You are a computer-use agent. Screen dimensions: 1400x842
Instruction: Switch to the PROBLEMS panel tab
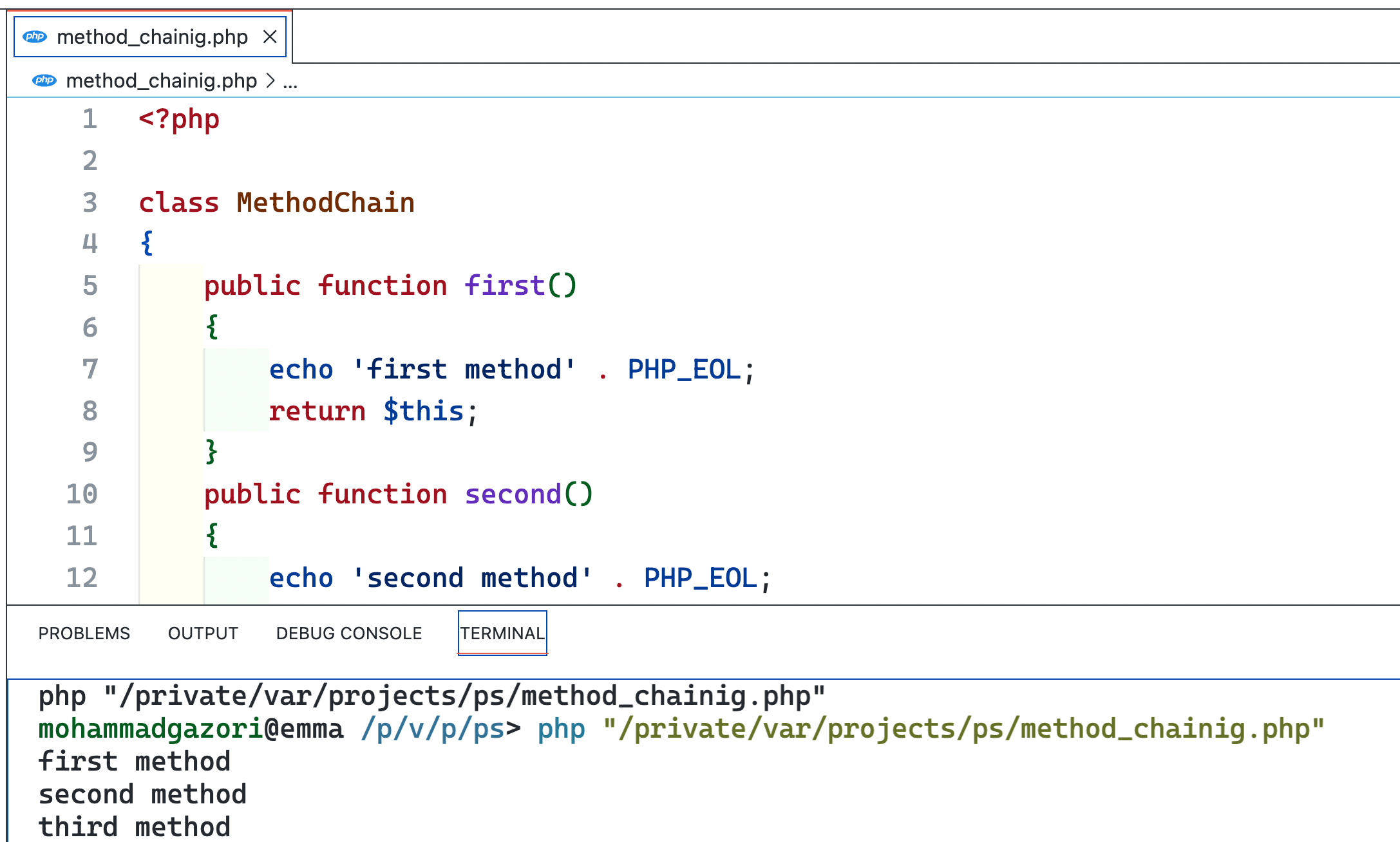[84, 633]
